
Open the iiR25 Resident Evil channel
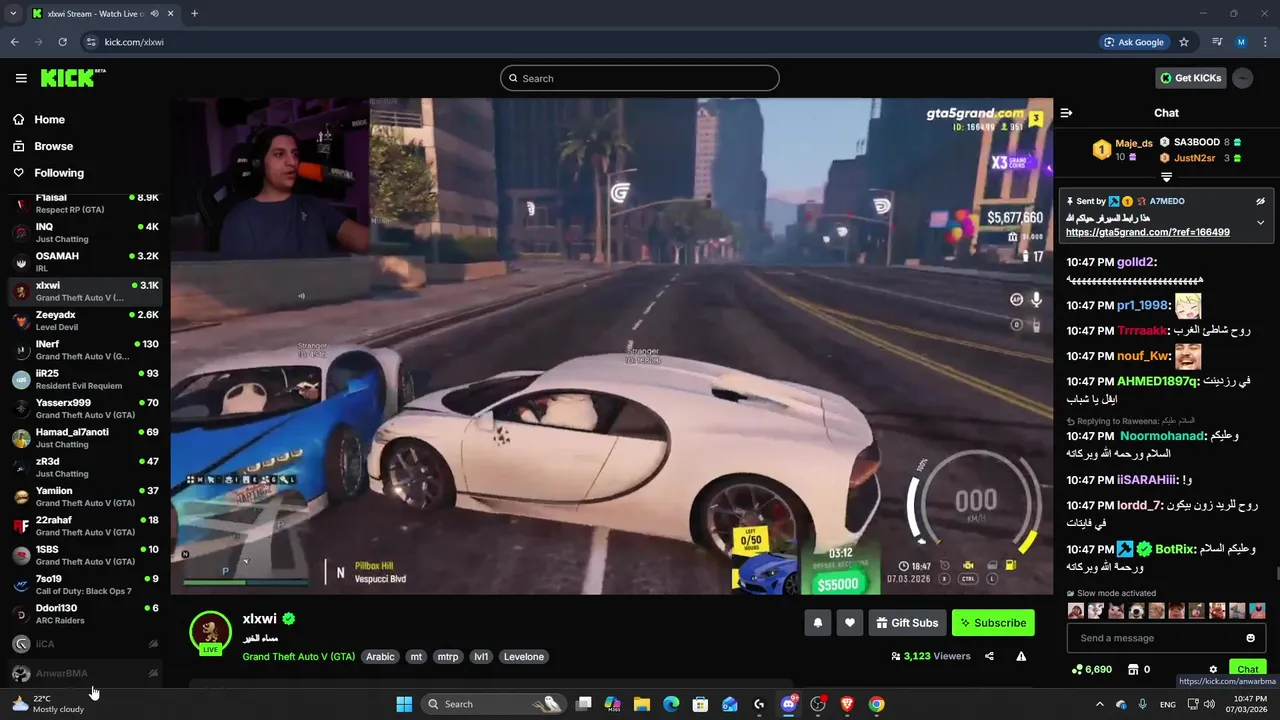[84, 379]
